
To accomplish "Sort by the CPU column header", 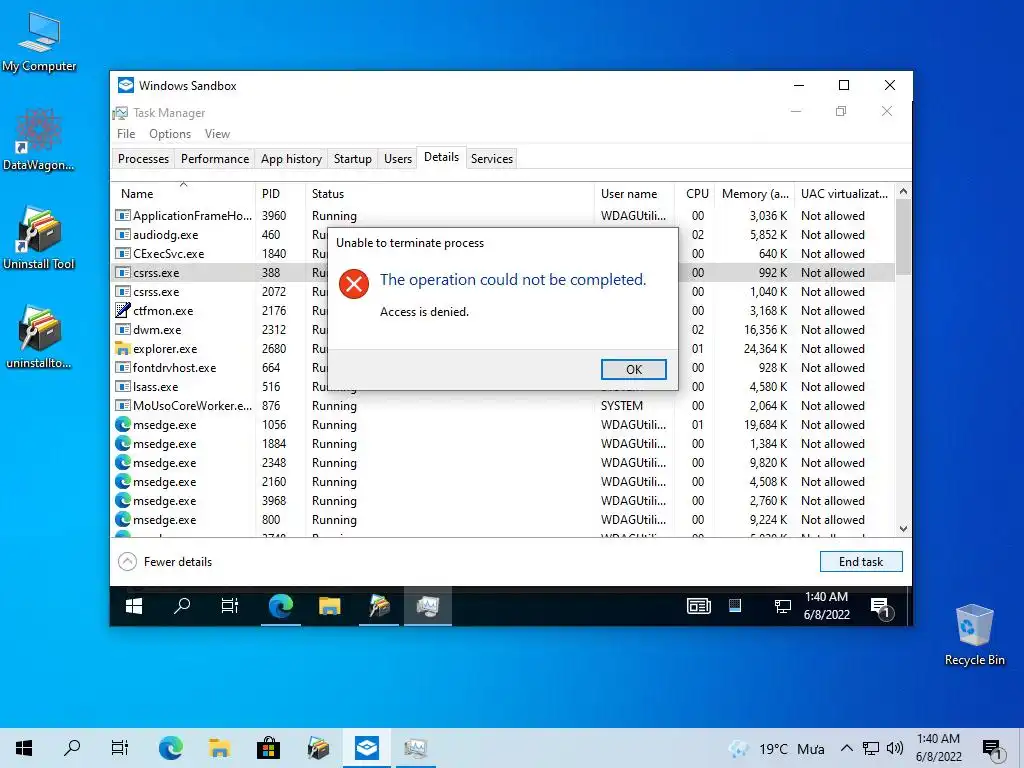I will tap(695, 193).
